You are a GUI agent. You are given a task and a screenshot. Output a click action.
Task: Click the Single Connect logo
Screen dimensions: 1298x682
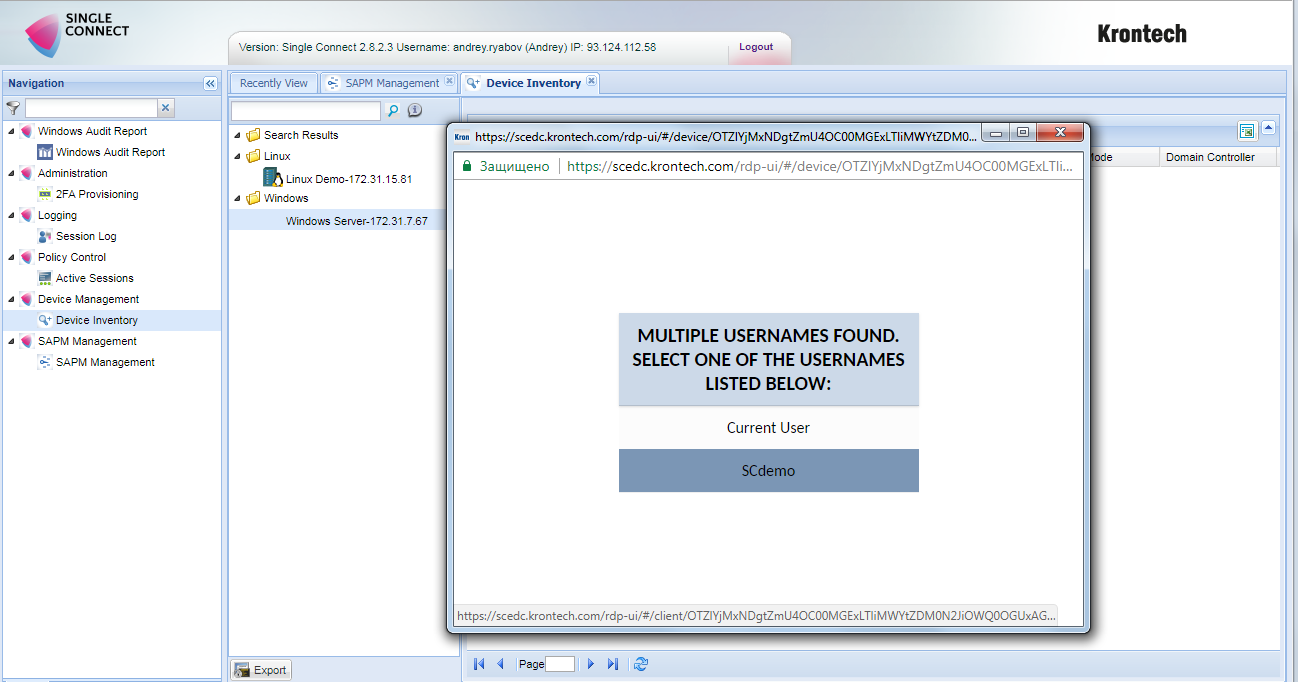[x=77, y=33]
